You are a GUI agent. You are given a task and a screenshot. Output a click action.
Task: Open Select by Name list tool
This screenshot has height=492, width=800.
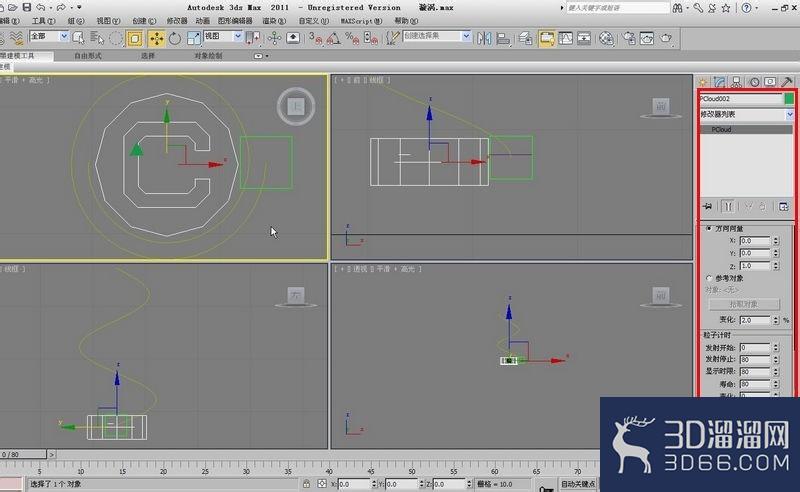click(x=96, y=38)
